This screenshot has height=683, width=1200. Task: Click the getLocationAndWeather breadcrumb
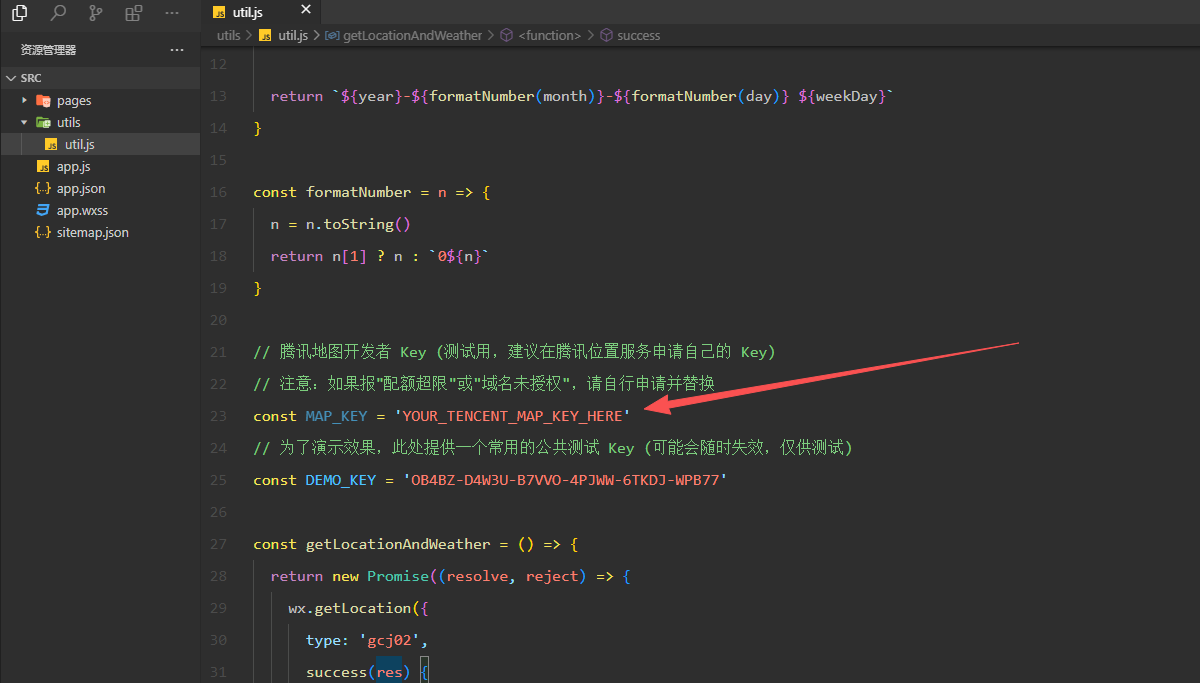pyautogui.click(x=411, y=35)
